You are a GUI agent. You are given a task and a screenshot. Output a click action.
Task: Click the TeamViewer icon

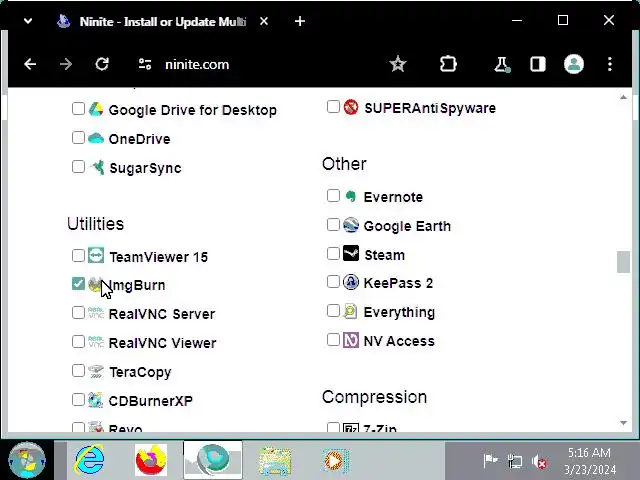click(96, 255)
